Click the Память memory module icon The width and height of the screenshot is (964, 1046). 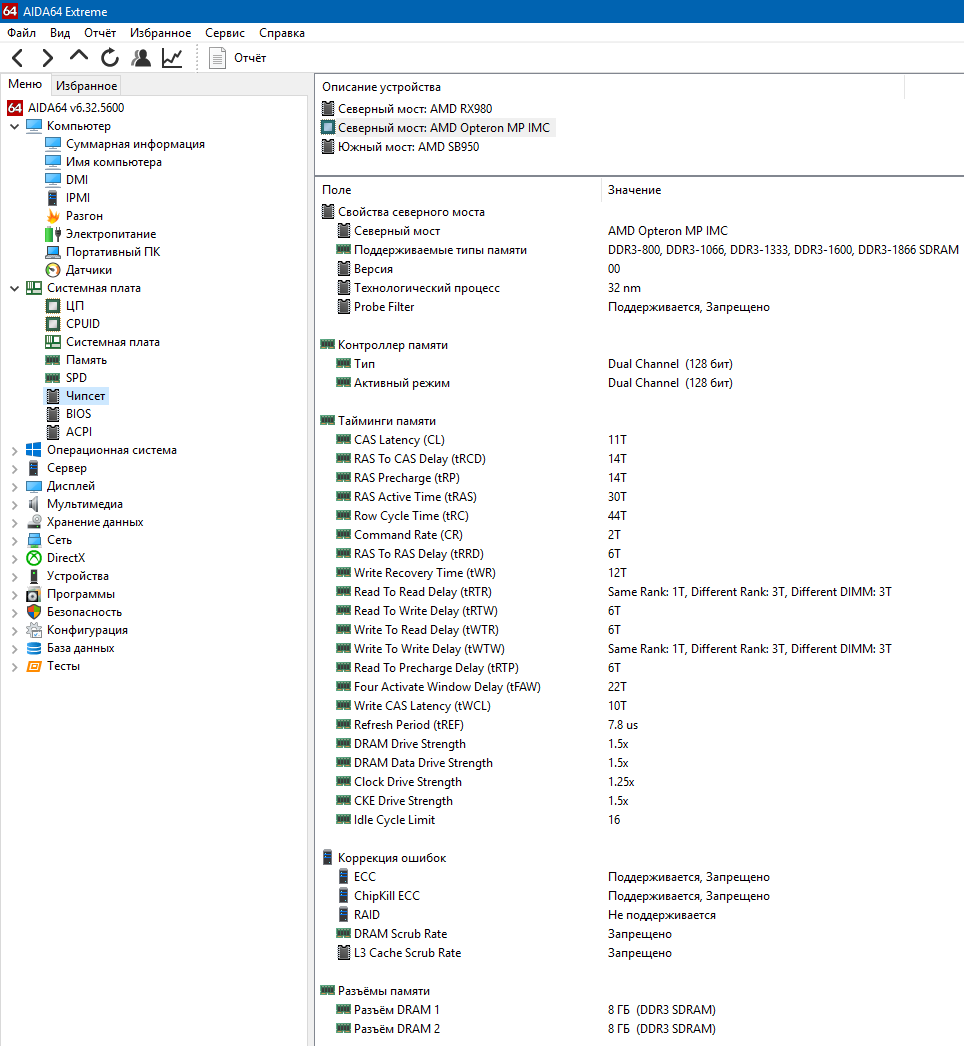click(x=53, y=360)
